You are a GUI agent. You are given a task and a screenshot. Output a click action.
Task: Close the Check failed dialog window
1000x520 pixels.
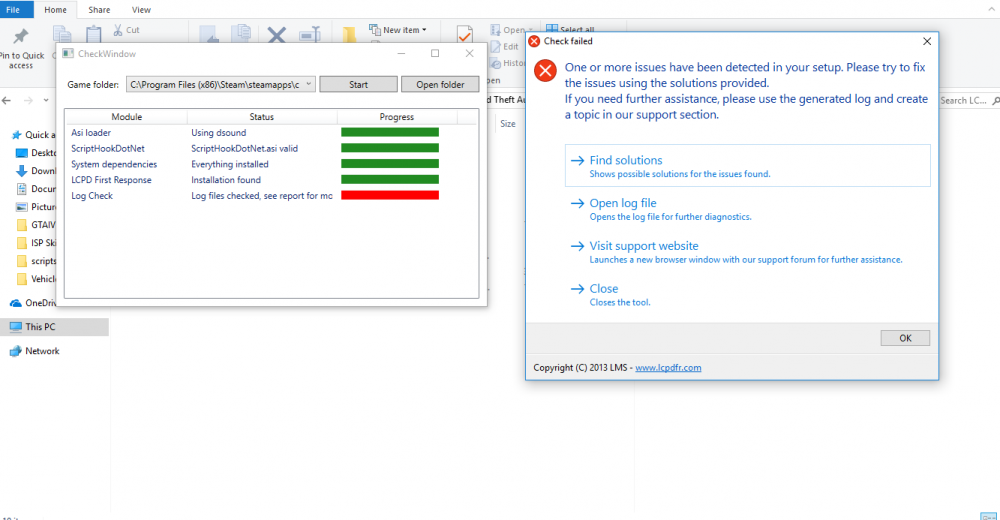tap(927, 41)
